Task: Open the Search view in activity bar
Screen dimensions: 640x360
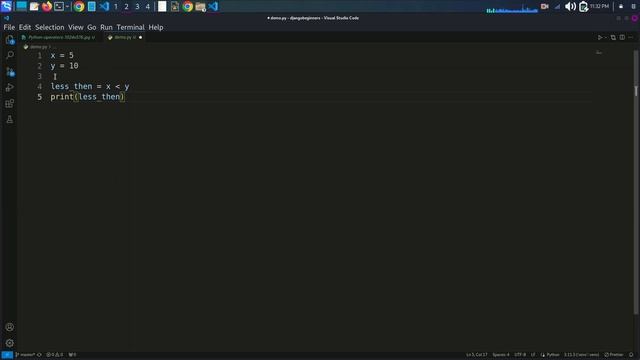Action: coord(10,55)
